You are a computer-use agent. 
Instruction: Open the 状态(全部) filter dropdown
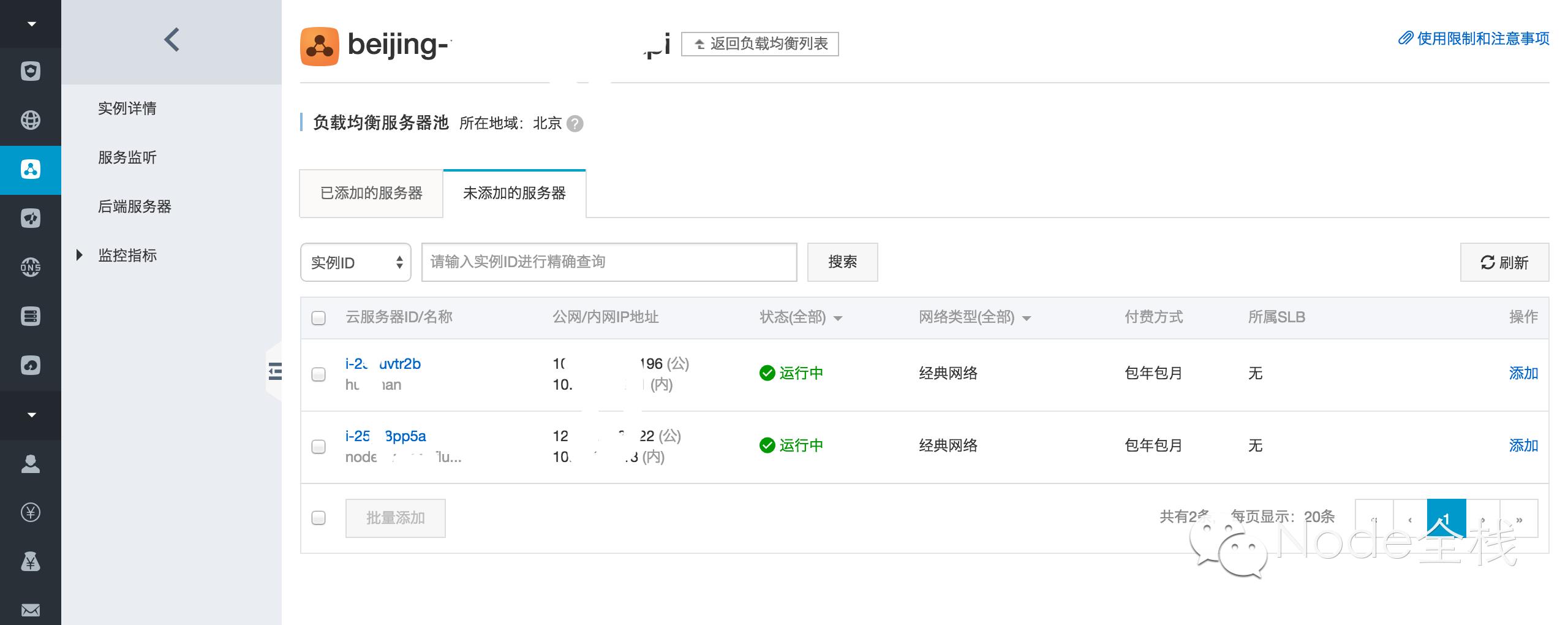801,317
